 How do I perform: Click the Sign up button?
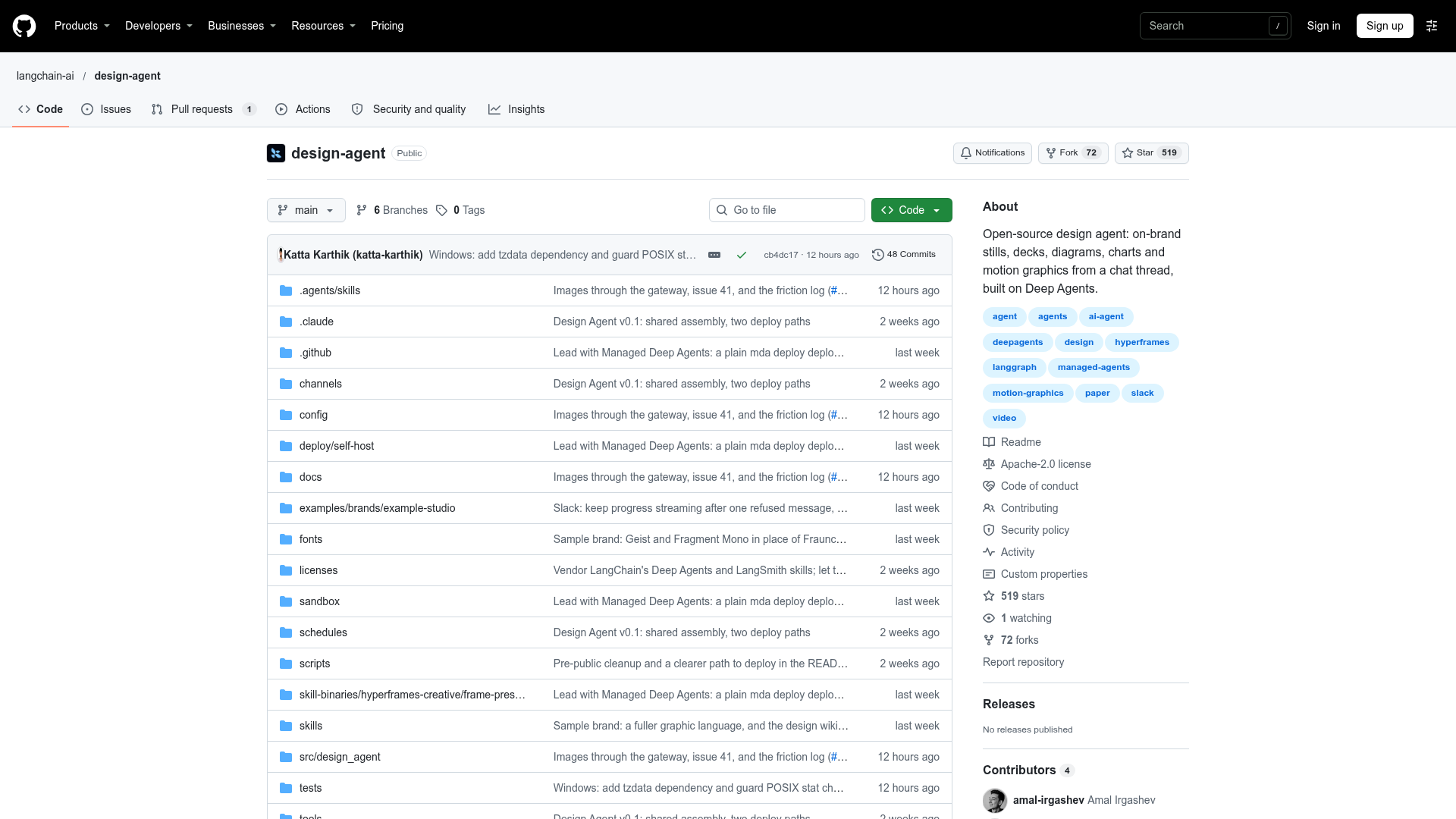1385,26
